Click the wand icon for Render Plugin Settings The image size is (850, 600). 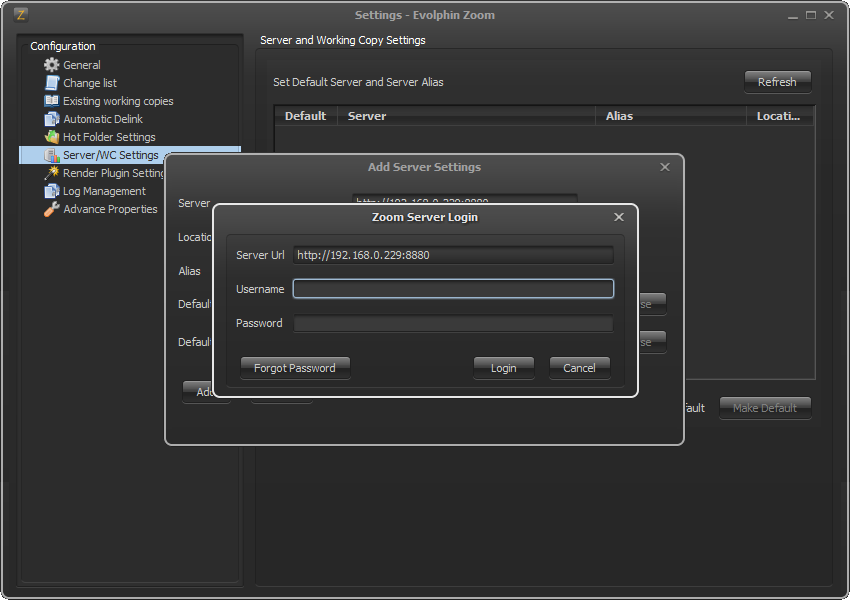click(51, 173)
